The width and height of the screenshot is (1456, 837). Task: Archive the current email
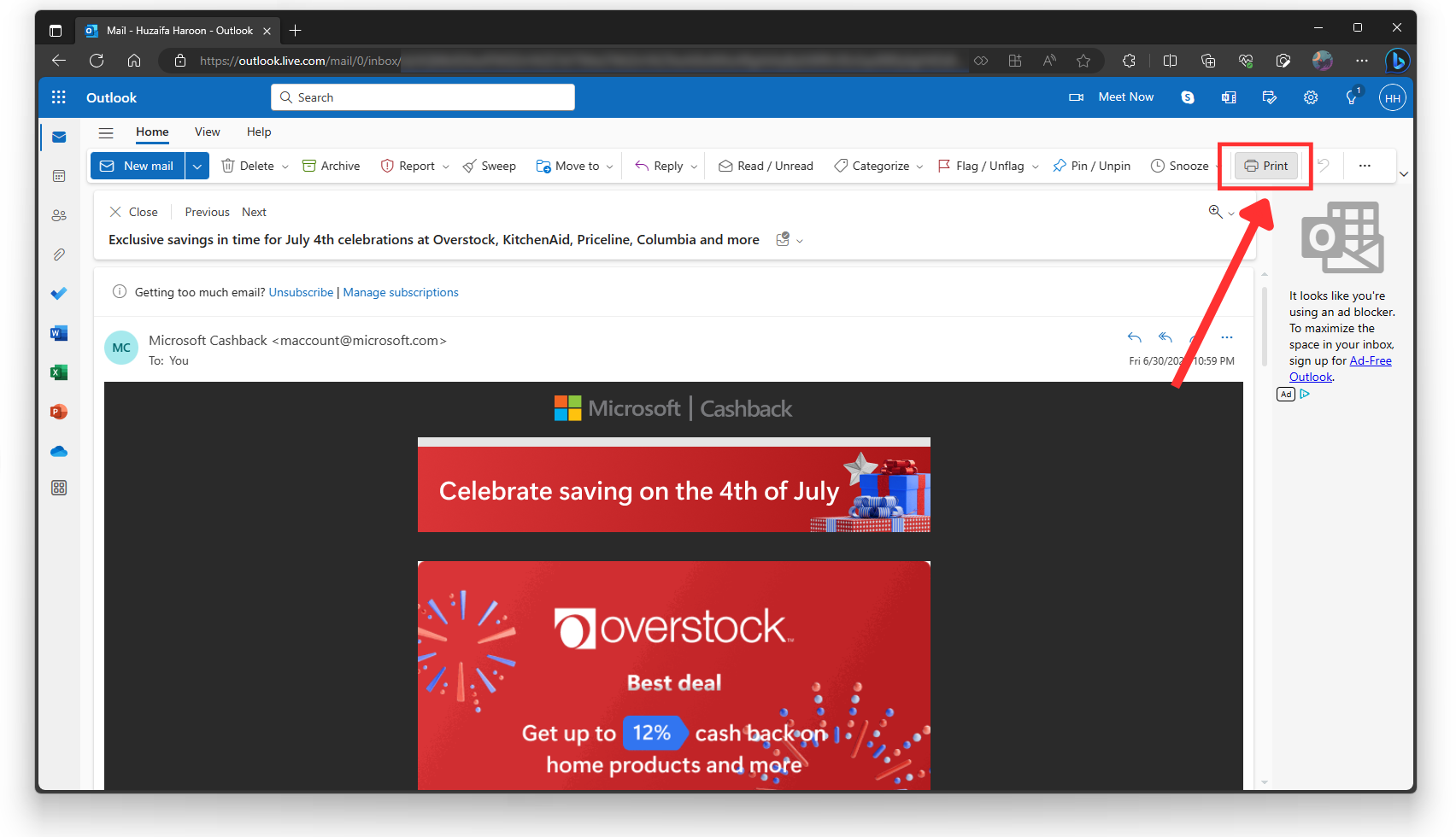click(x=331, y=166)
